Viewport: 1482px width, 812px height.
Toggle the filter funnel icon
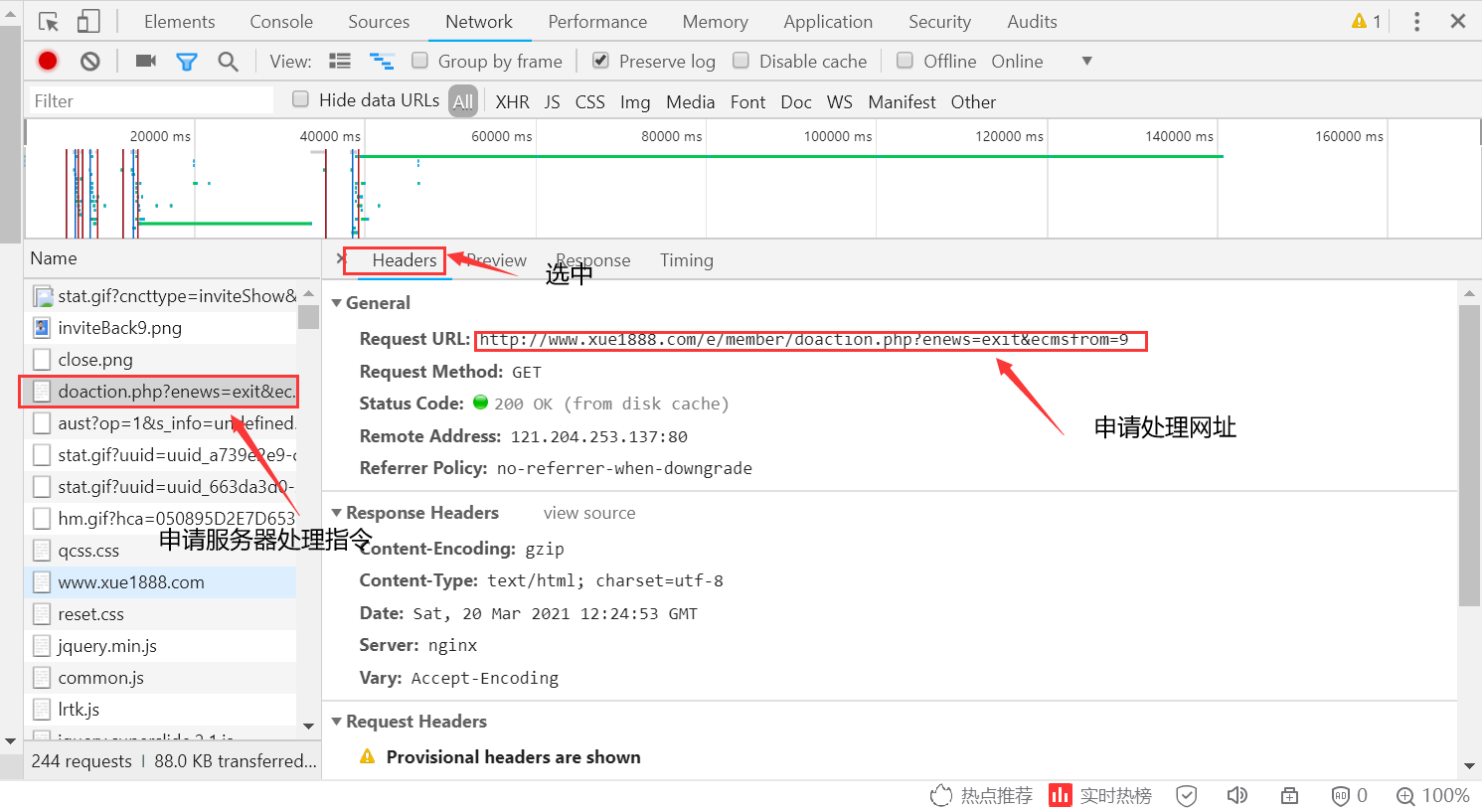[x=186, y=62]
